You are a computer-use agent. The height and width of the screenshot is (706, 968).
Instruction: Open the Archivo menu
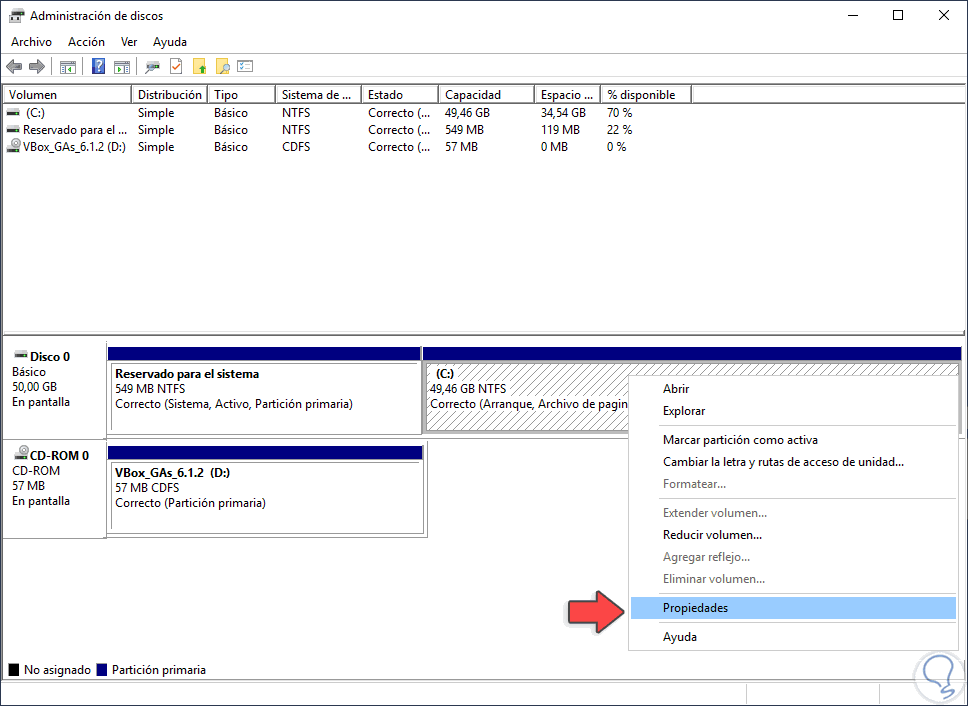[31, 42]
